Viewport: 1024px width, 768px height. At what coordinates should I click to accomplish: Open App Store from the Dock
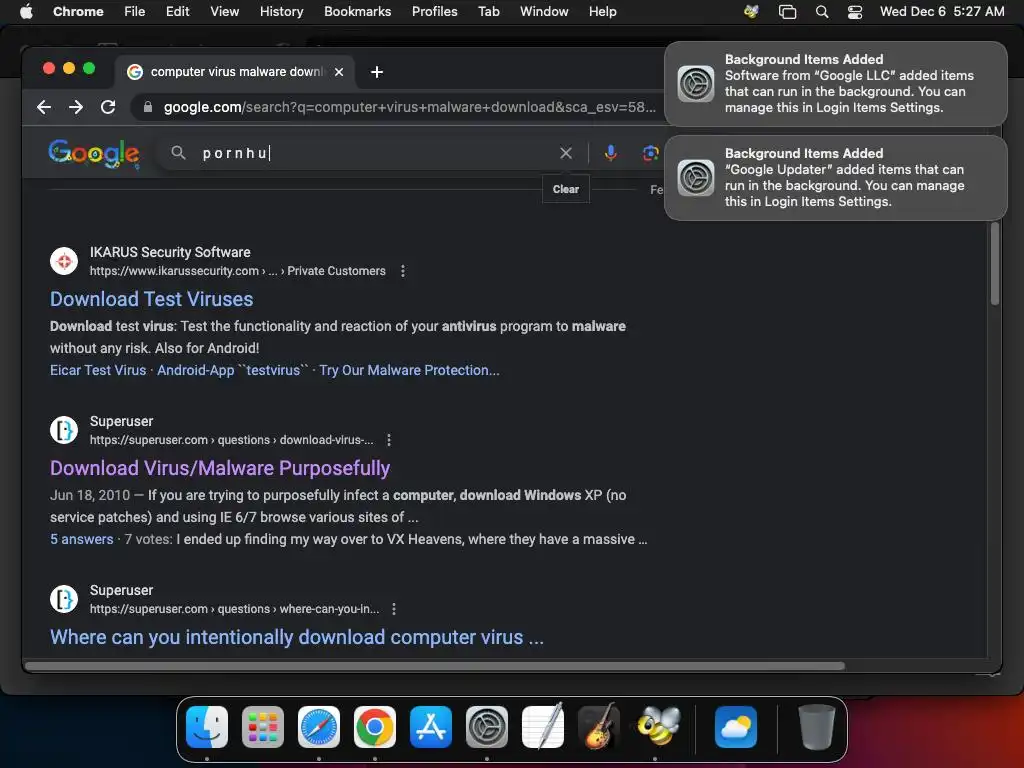point(431,727)
